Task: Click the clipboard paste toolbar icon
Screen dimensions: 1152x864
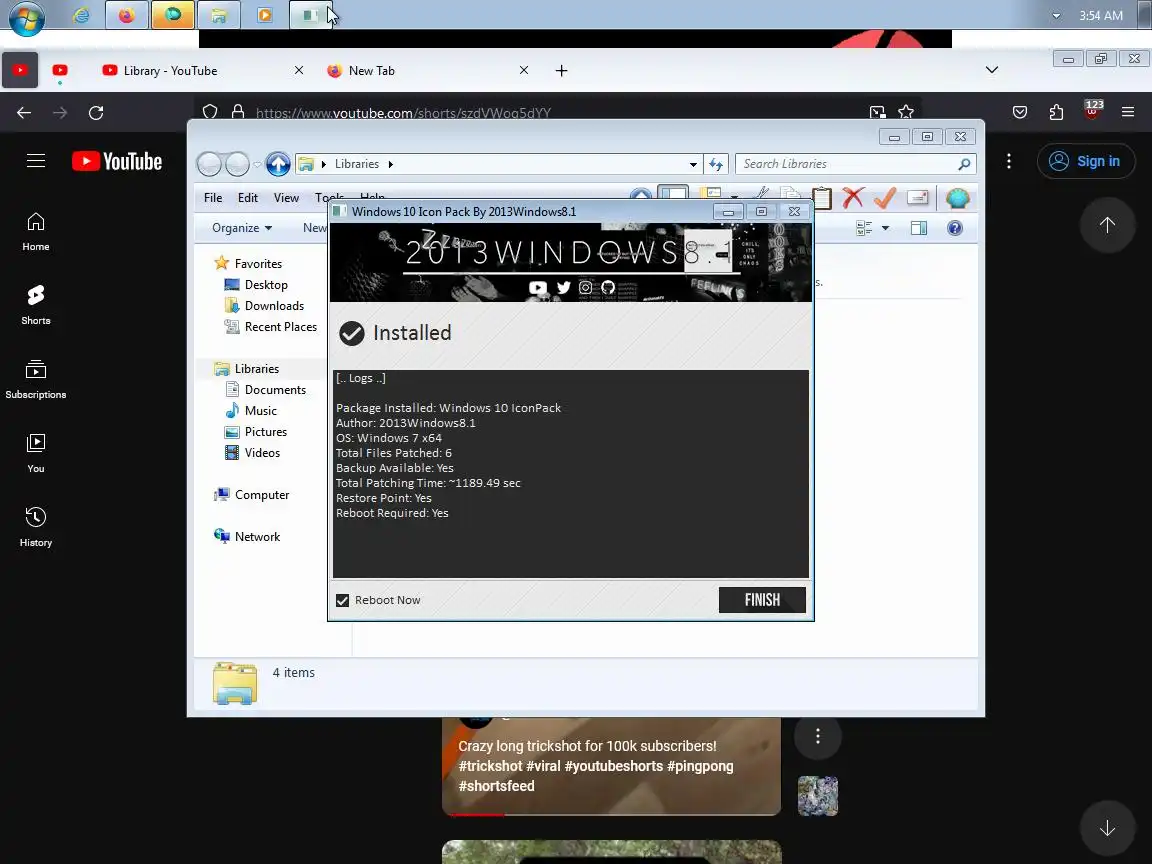Action: pyautogui.click(x=821, y=198)
